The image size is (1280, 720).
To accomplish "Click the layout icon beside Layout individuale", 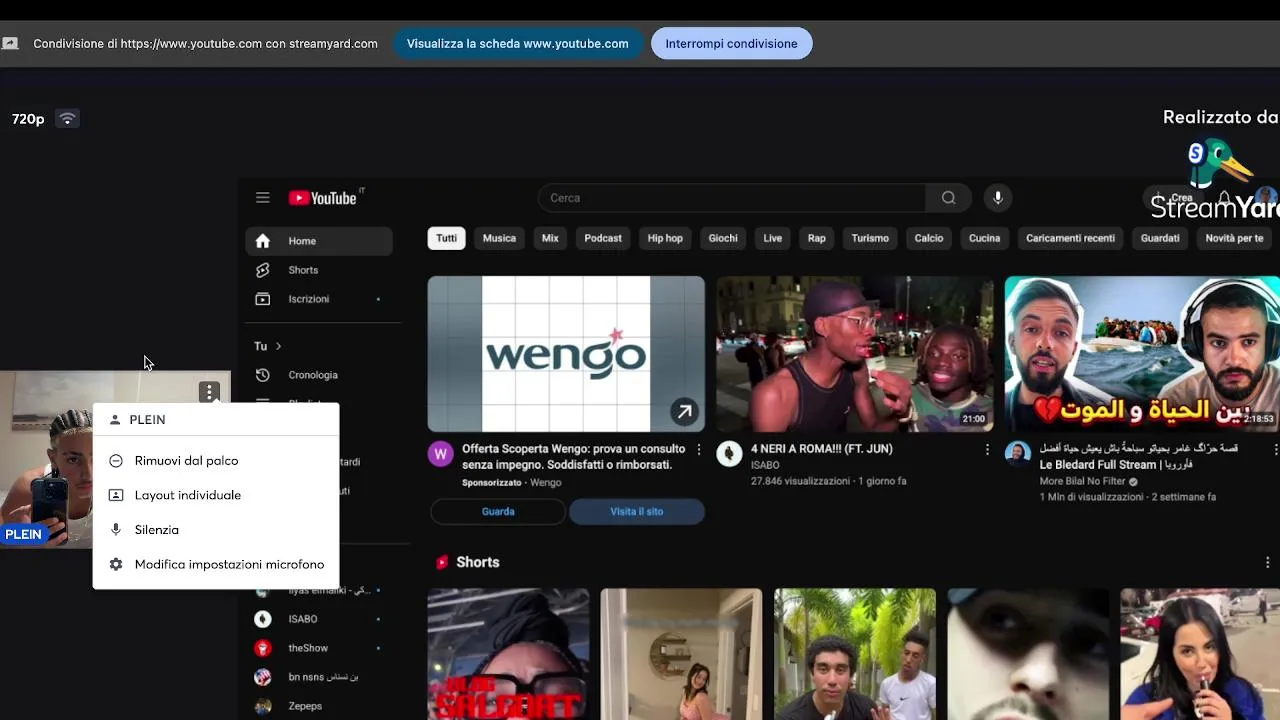I will pos(116,495).
